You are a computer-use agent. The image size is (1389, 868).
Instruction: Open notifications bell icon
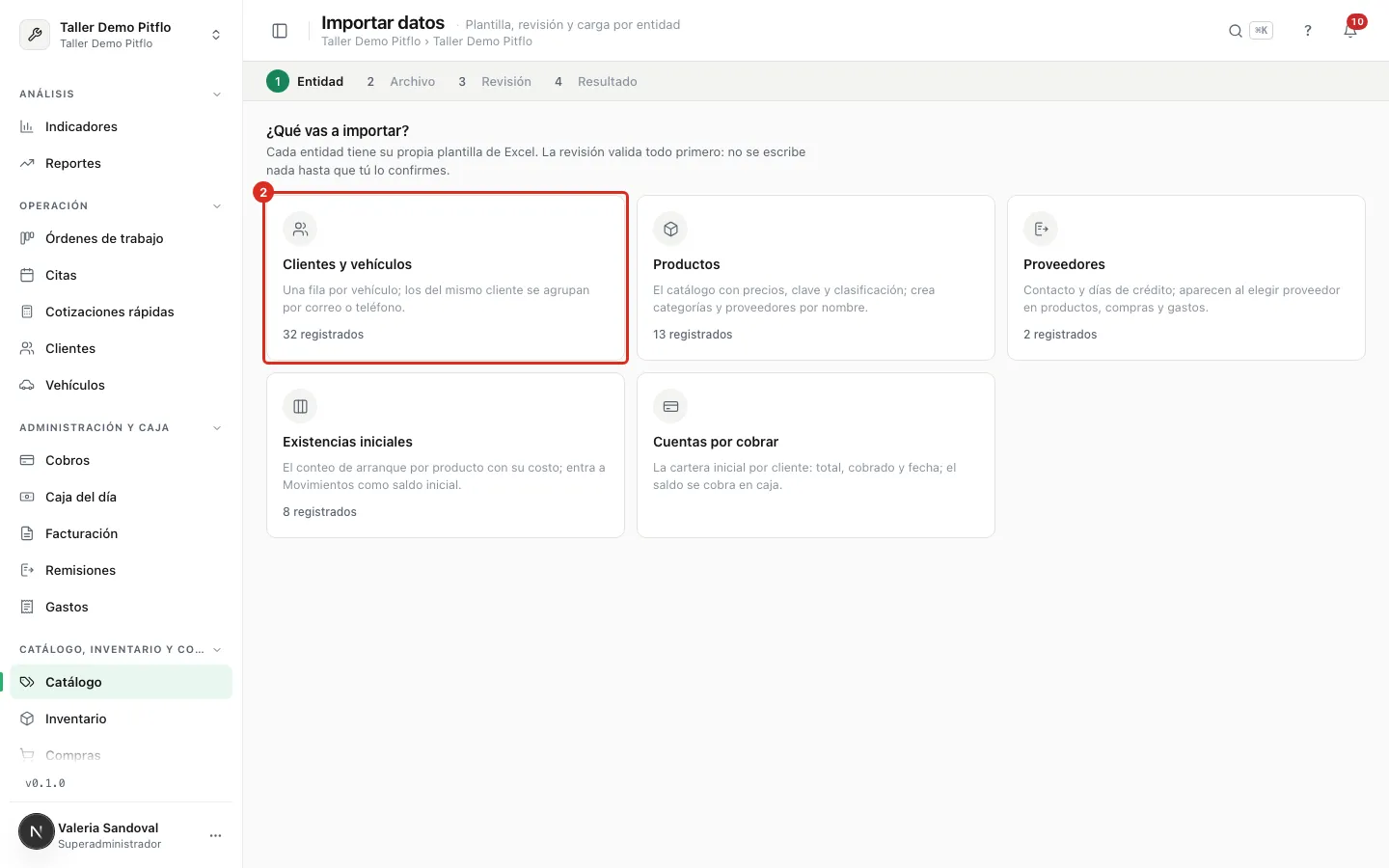(1350, 31)
